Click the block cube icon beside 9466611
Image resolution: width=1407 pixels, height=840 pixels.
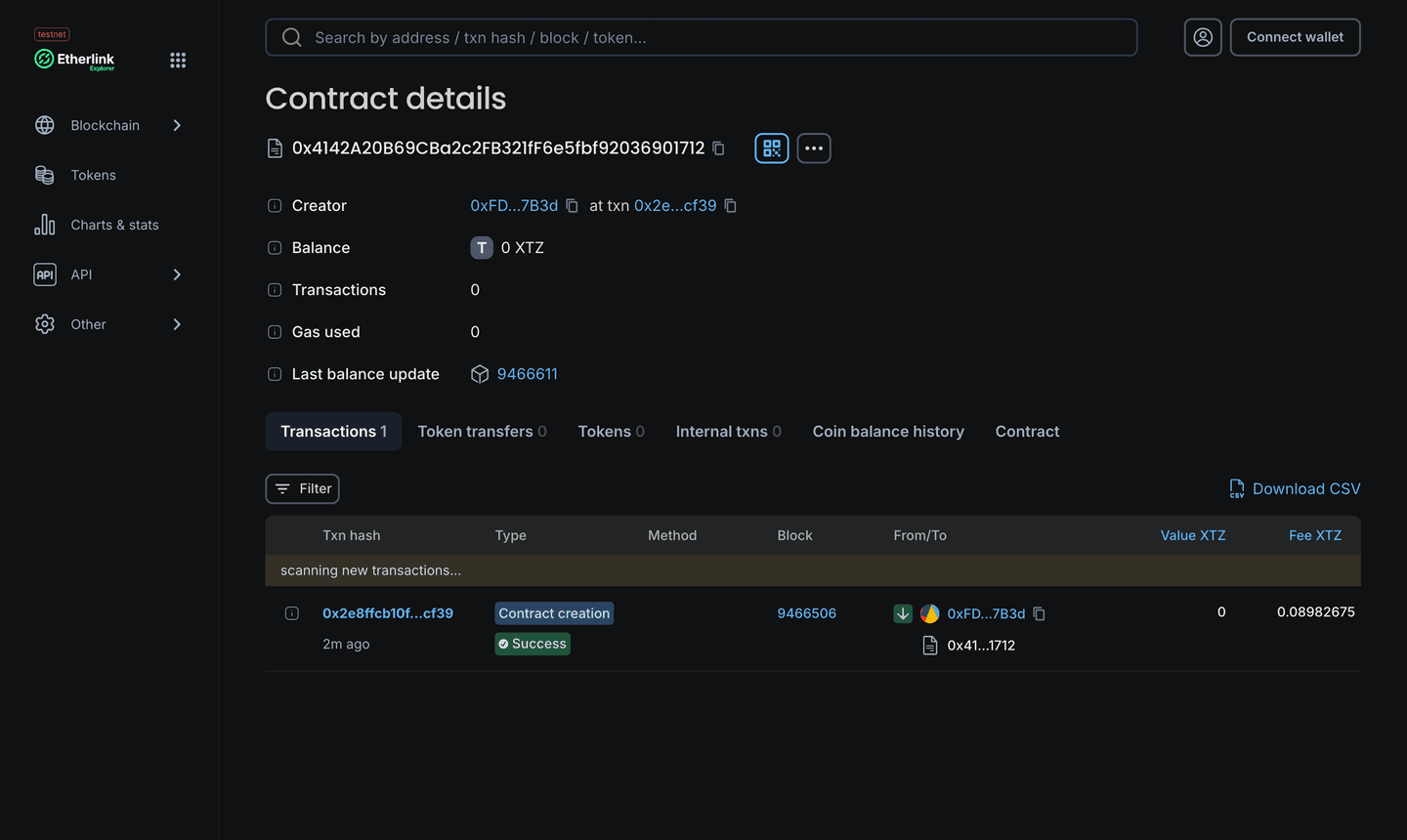tap(480, 374)
